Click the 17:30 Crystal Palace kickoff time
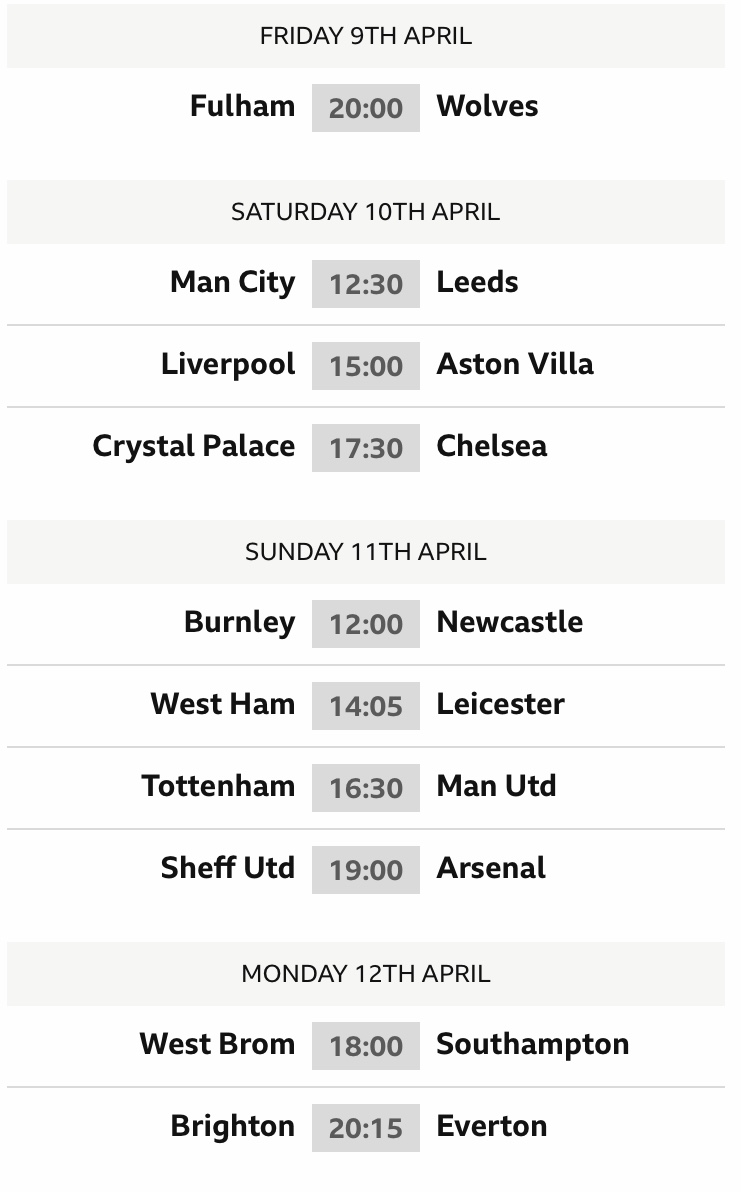 (366, 448)
